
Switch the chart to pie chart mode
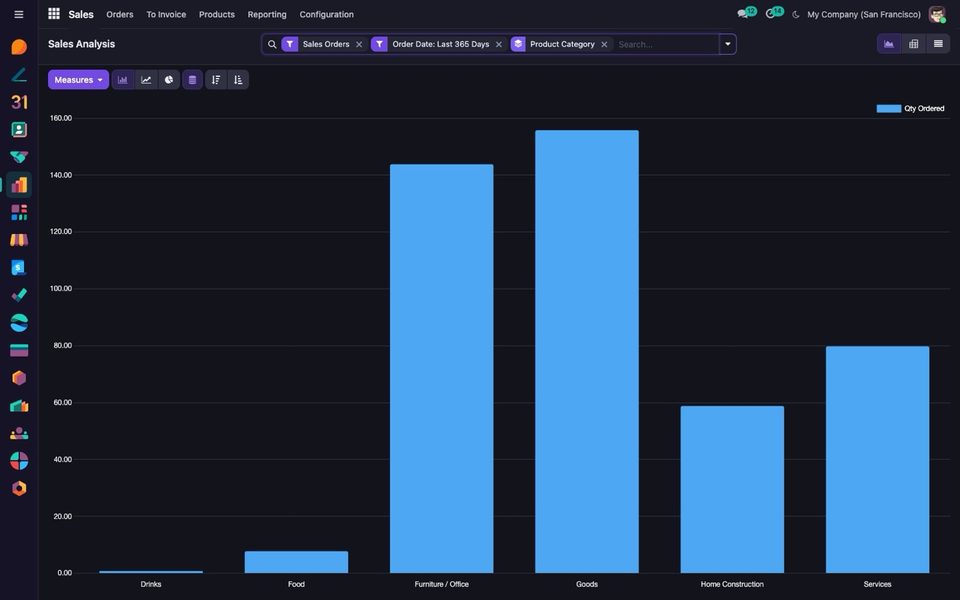(168, 80)
